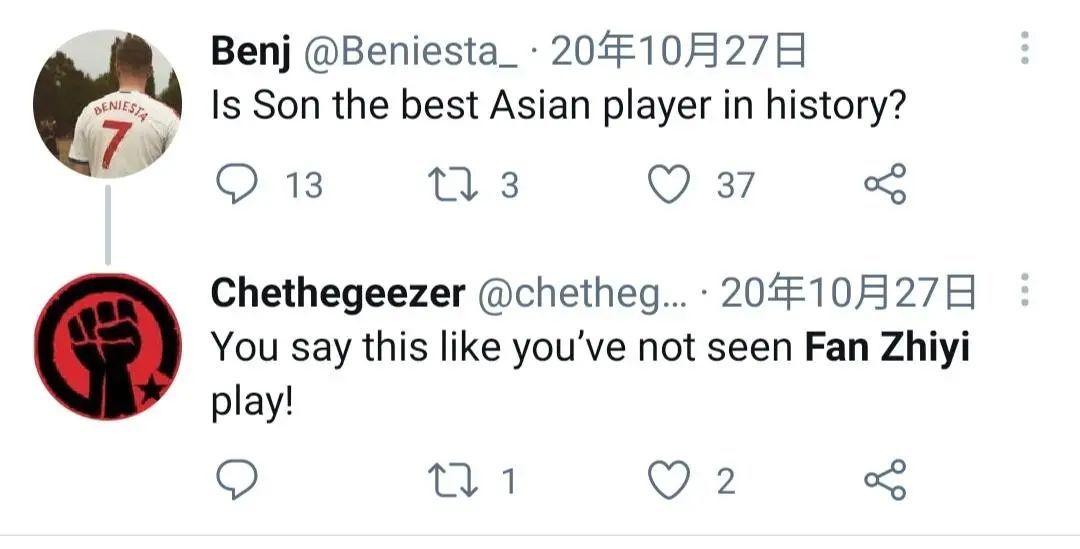
Task: Click the @Beniesta_ handle
Action: point(410,51)
